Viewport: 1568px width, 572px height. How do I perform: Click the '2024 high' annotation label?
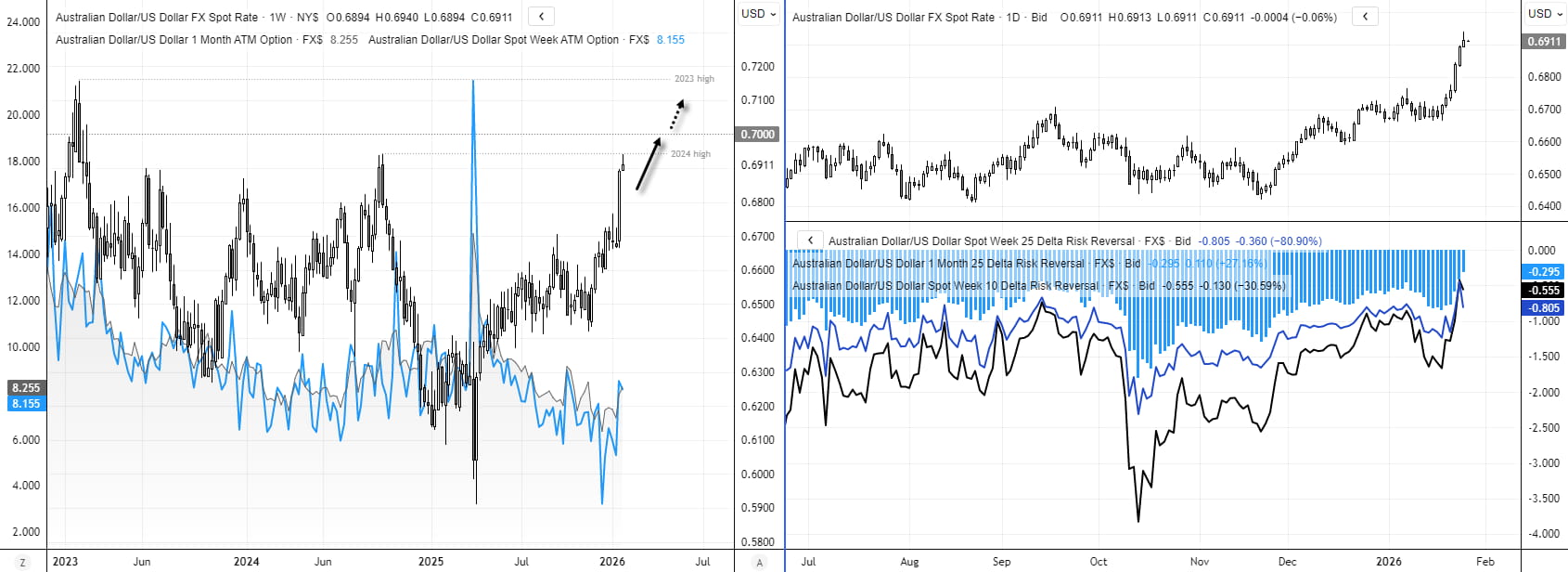tap(690, 154)
